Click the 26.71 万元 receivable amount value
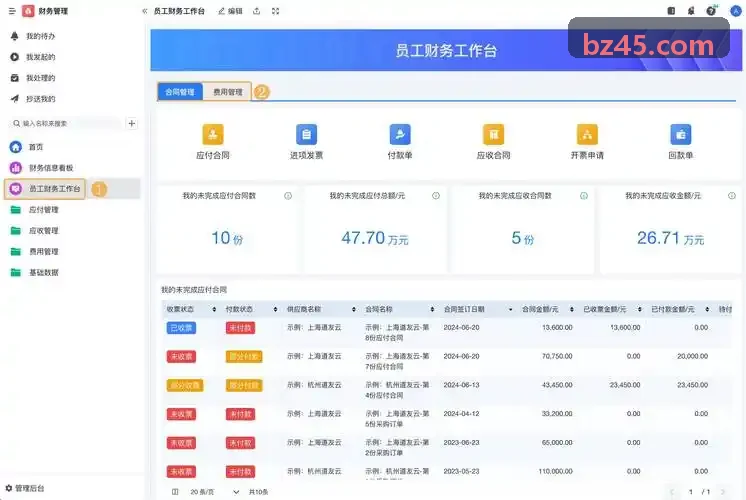 670,238
